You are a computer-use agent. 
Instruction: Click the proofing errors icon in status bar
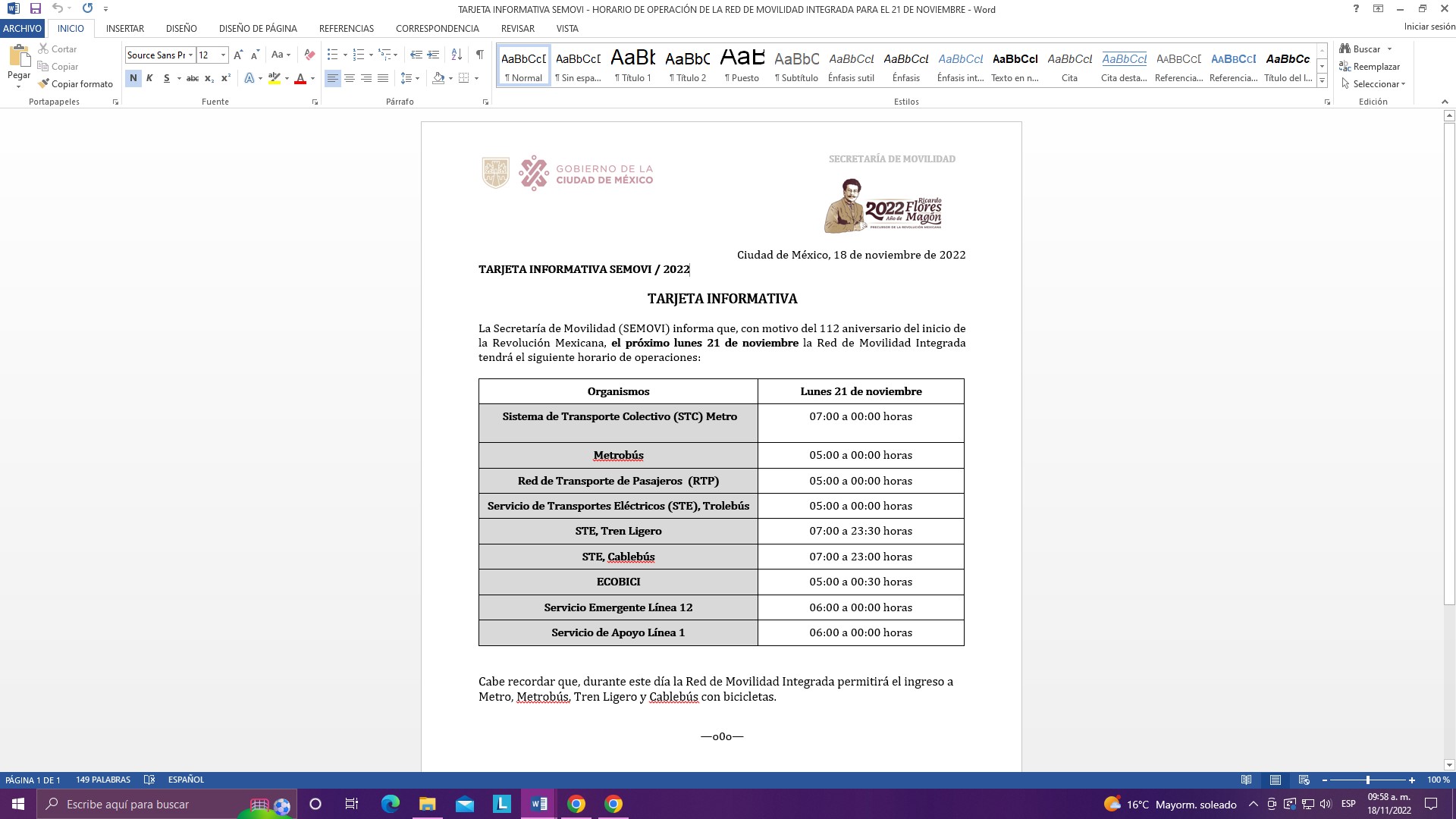click(149, 780)
